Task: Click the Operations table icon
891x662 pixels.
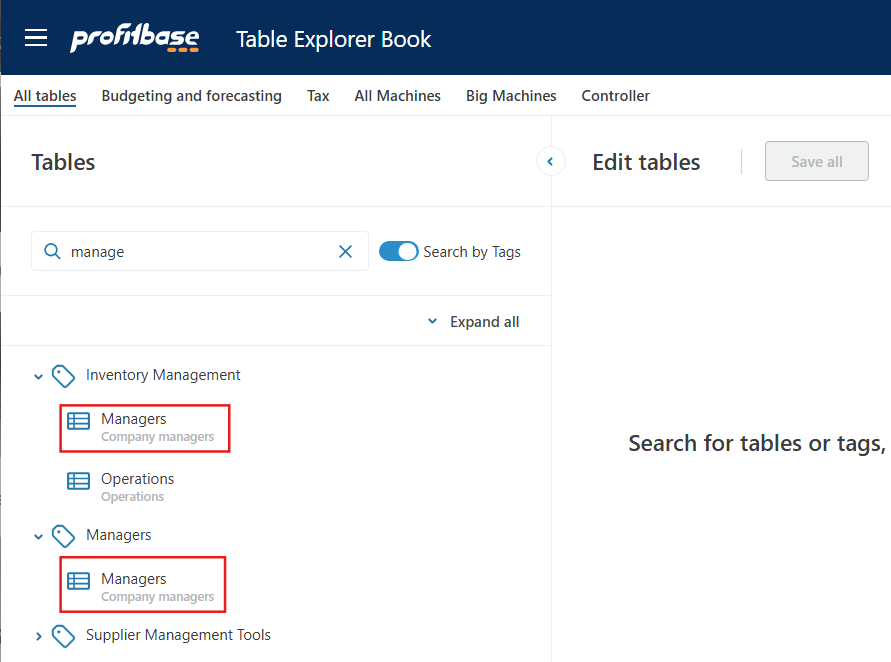Action: (x=78, y=481)
